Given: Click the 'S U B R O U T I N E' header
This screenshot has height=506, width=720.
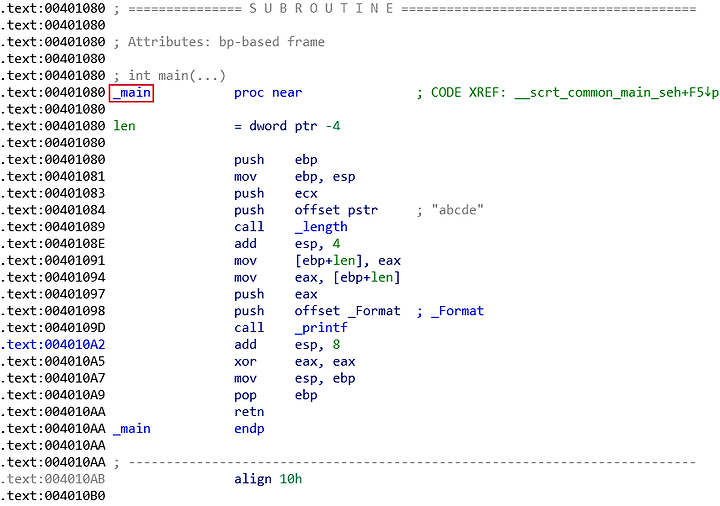Looking at the screenshot, I should point(321,8).
